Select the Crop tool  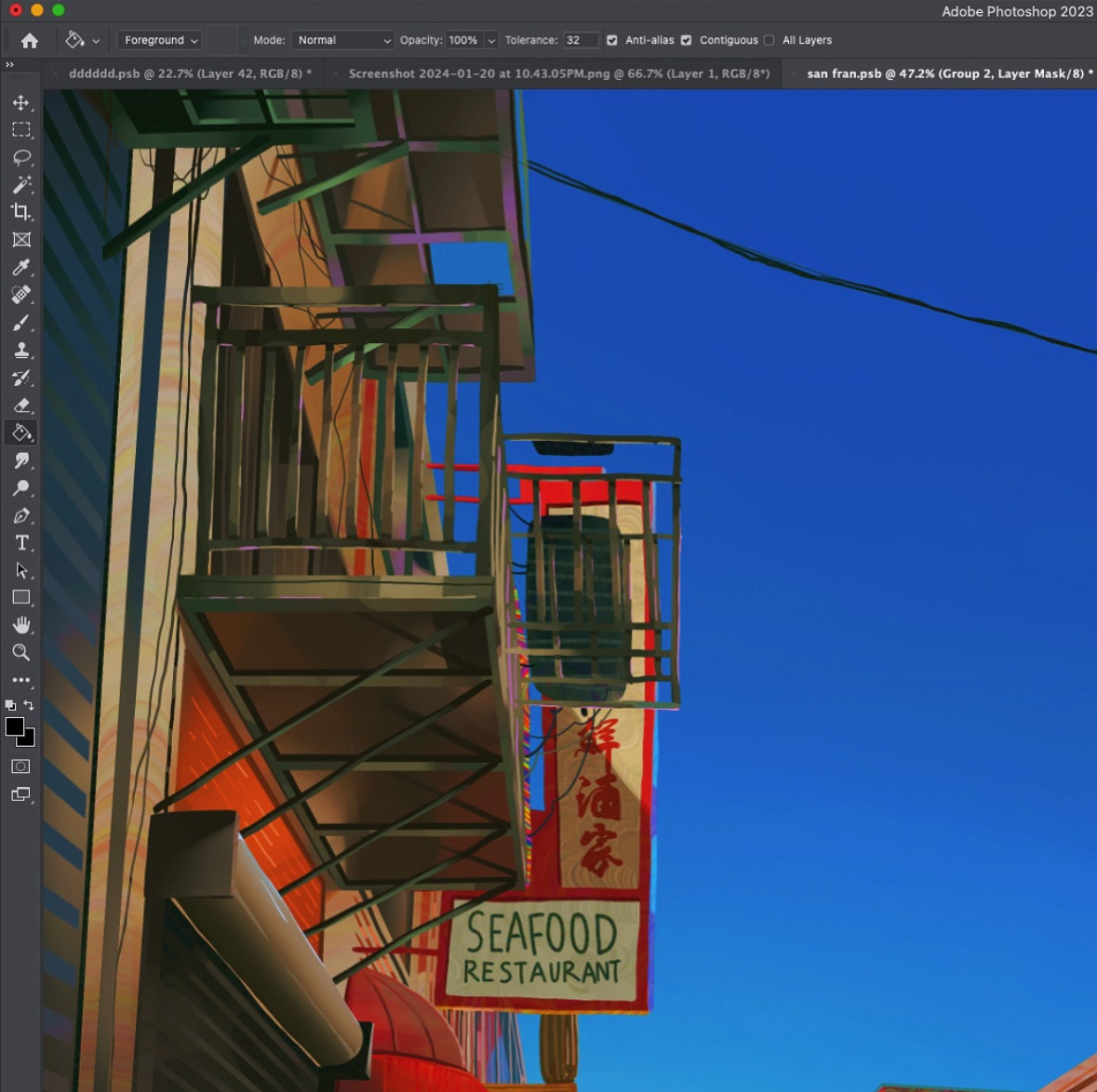click(21, 212)
